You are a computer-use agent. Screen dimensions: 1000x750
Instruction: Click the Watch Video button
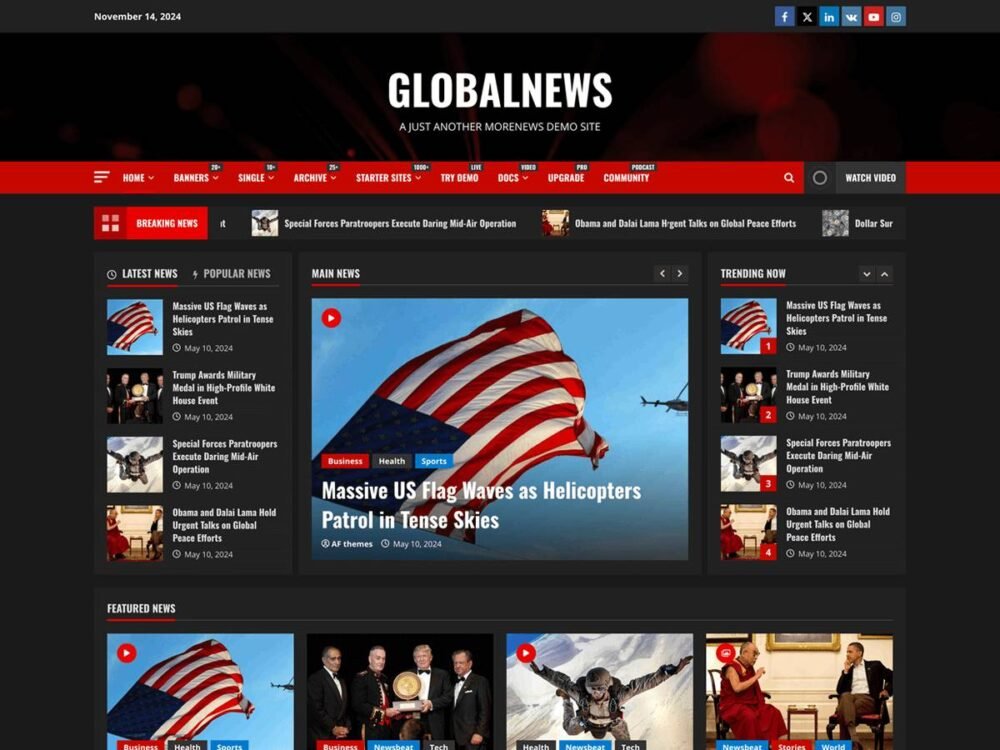pyautogui.click(x=871, y=178)
